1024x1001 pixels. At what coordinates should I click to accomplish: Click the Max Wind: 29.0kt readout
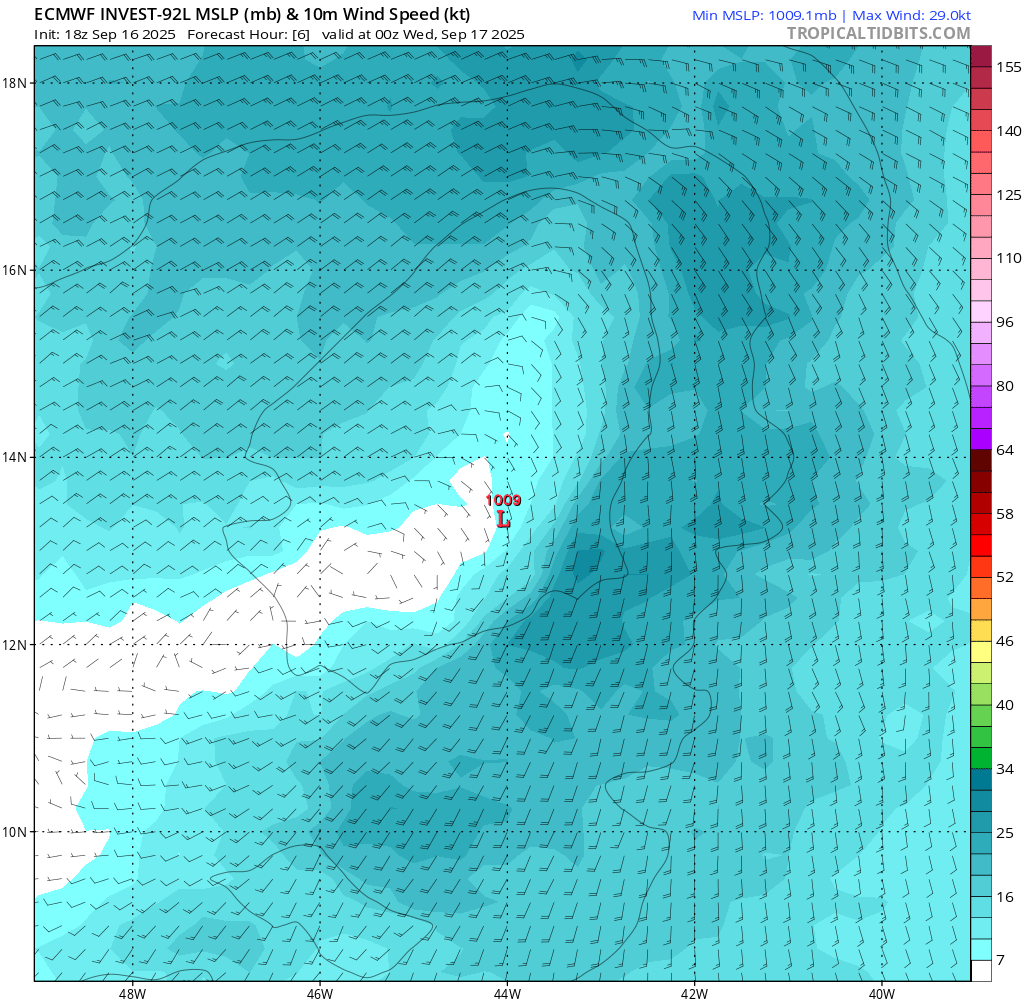pyautogui.click(x=912, y=15)
